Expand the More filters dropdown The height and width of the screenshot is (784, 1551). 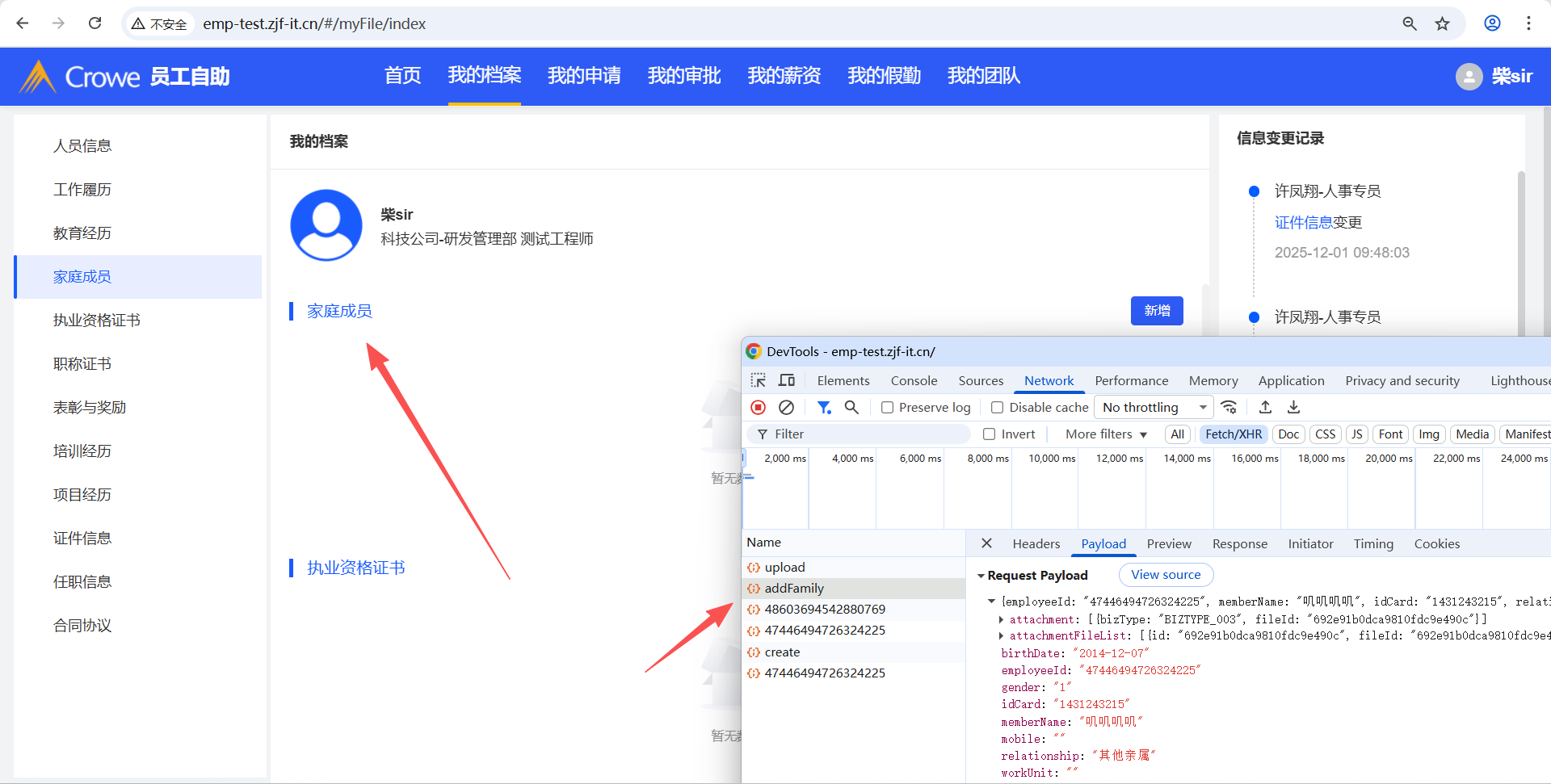pos(1106,434)
